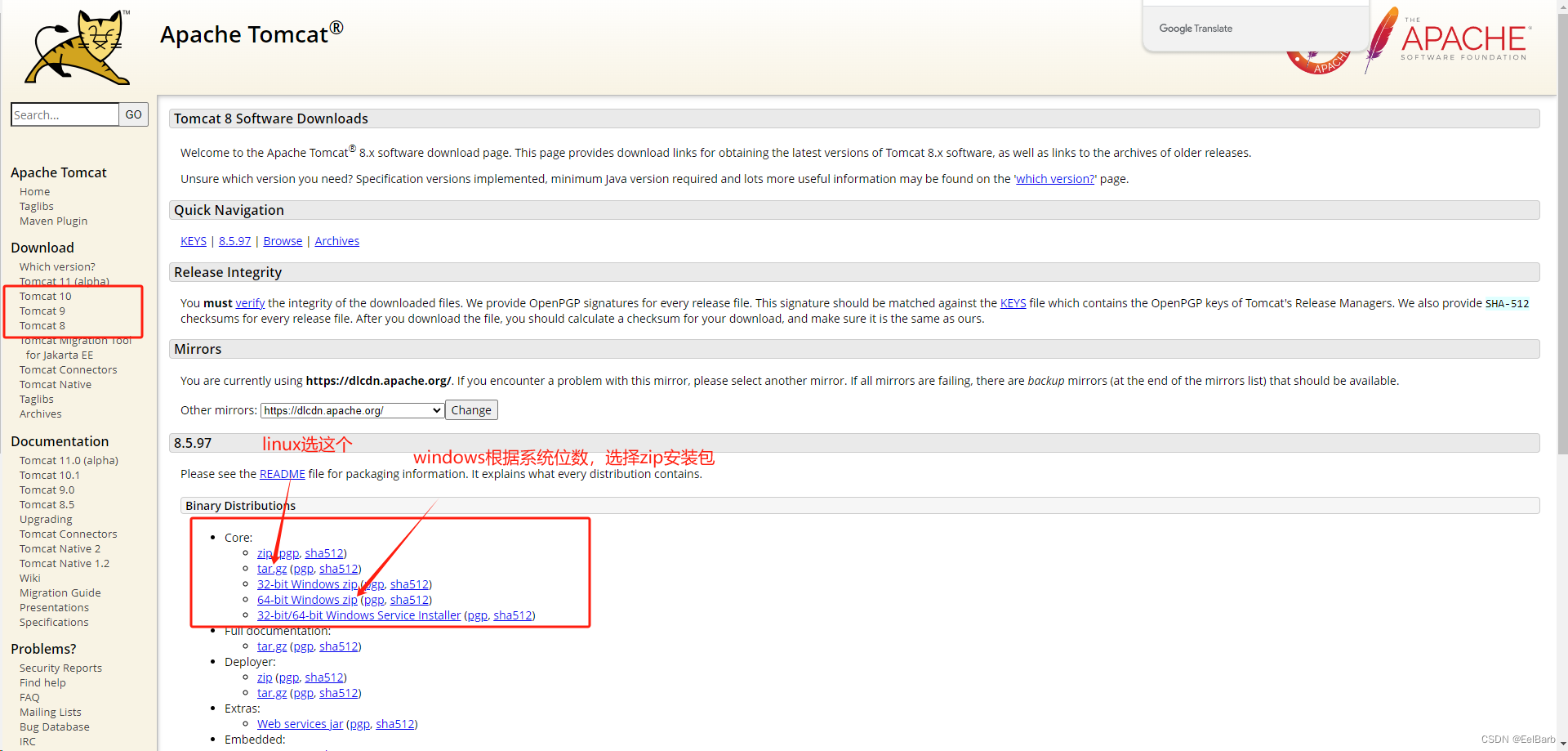The height and width of the screenshot is (751, 1568).
Task: Open Taglibs under Apache Tomcat section
Action: 37,206
